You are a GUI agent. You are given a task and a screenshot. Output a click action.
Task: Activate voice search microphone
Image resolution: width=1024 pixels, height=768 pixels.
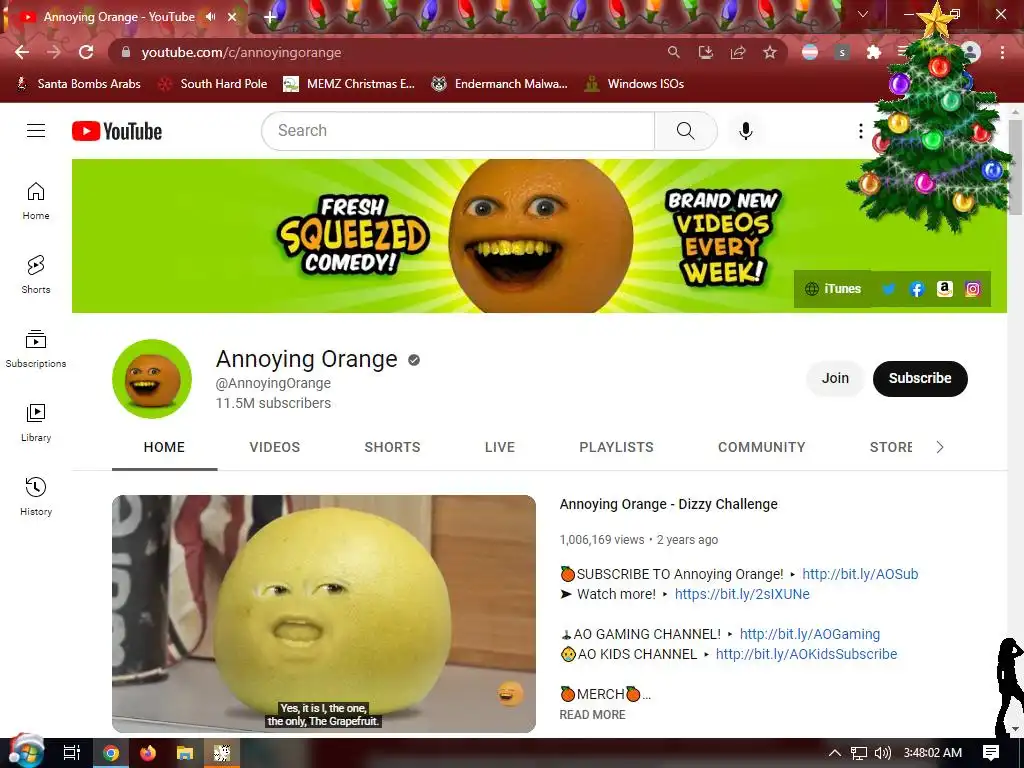point(746,131)
